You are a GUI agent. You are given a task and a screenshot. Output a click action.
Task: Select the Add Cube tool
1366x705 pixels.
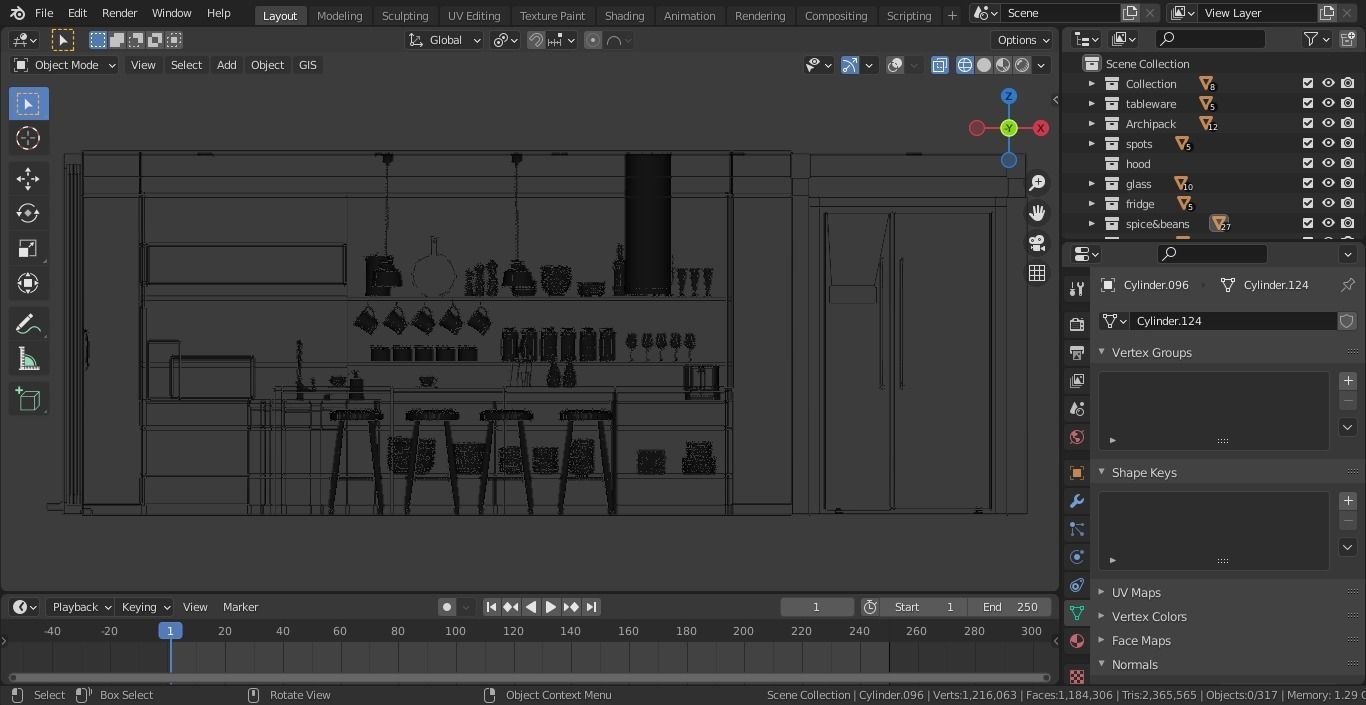pyautogui.click(x=28, y=400)
